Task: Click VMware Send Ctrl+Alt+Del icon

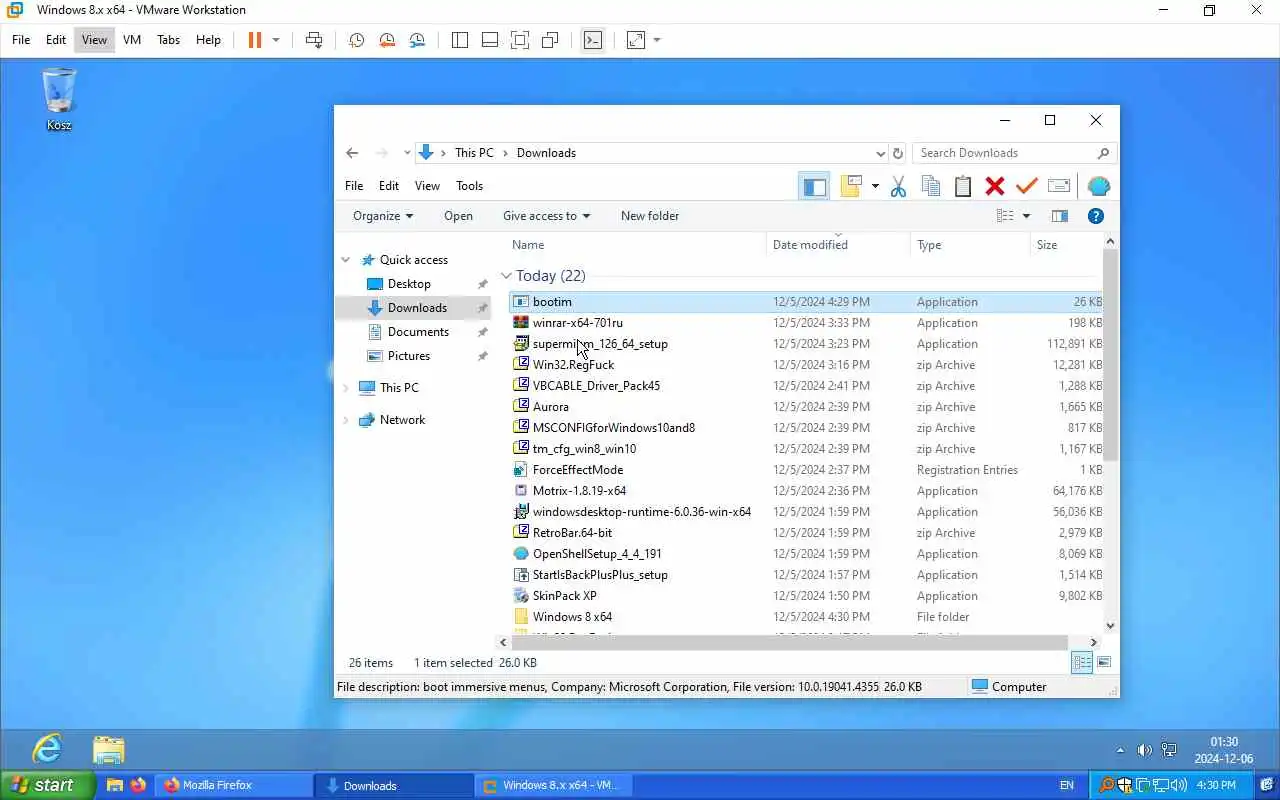Action: tap(314, 40)
